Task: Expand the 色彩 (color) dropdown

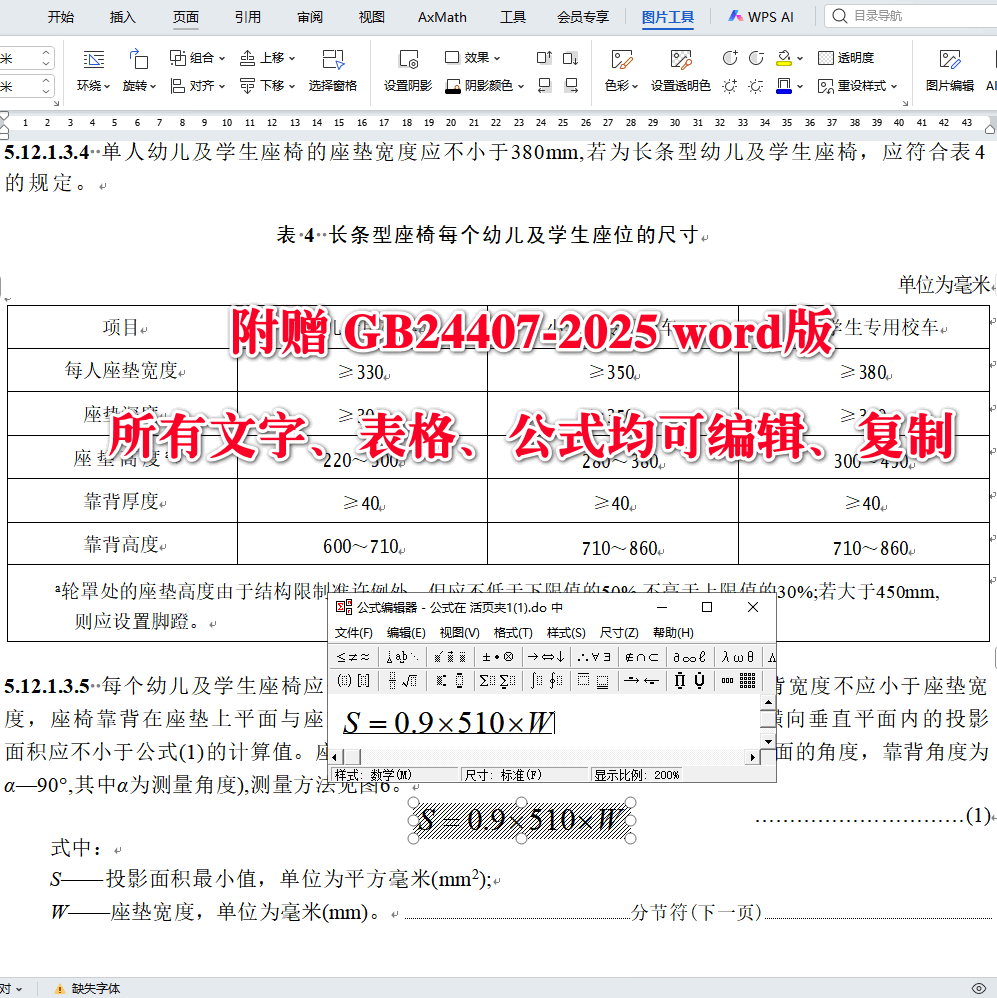Action: pyautogui.click(x=620, y=85)
